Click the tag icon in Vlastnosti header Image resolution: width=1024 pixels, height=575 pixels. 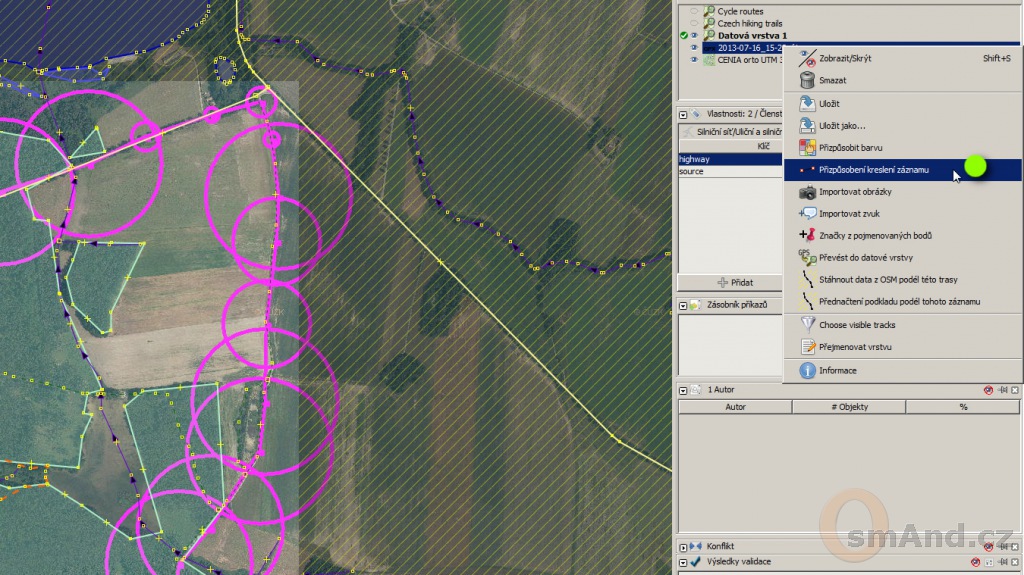click(696, 114)
